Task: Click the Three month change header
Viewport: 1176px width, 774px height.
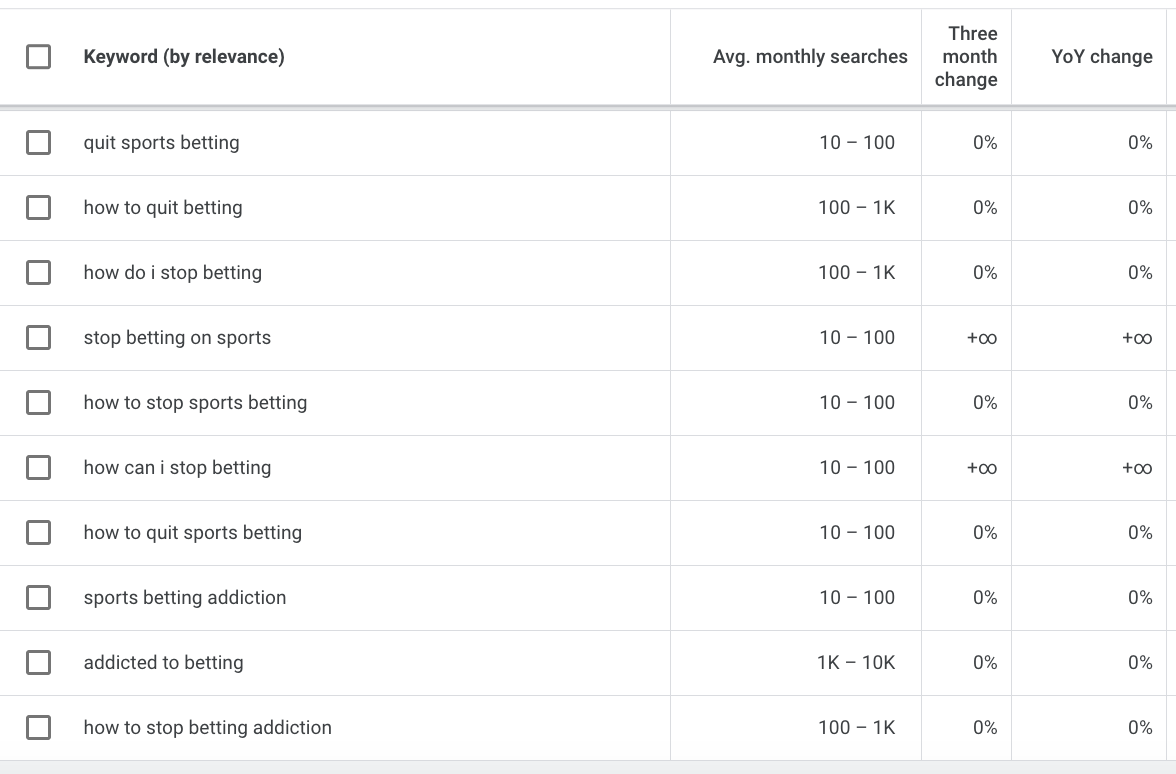Action: pos(966,57)
